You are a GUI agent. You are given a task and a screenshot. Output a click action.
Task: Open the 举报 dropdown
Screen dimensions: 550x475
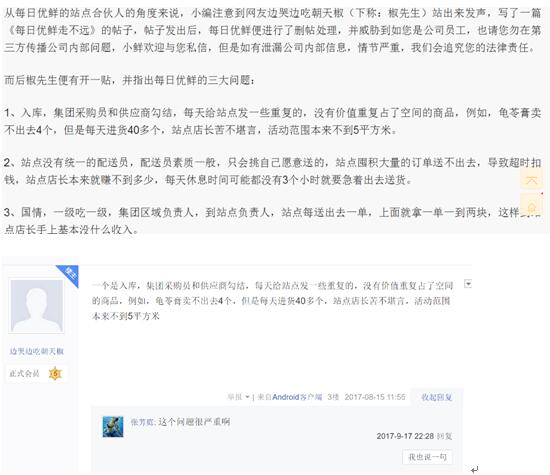pyautogui.click(x=238, y=397)
